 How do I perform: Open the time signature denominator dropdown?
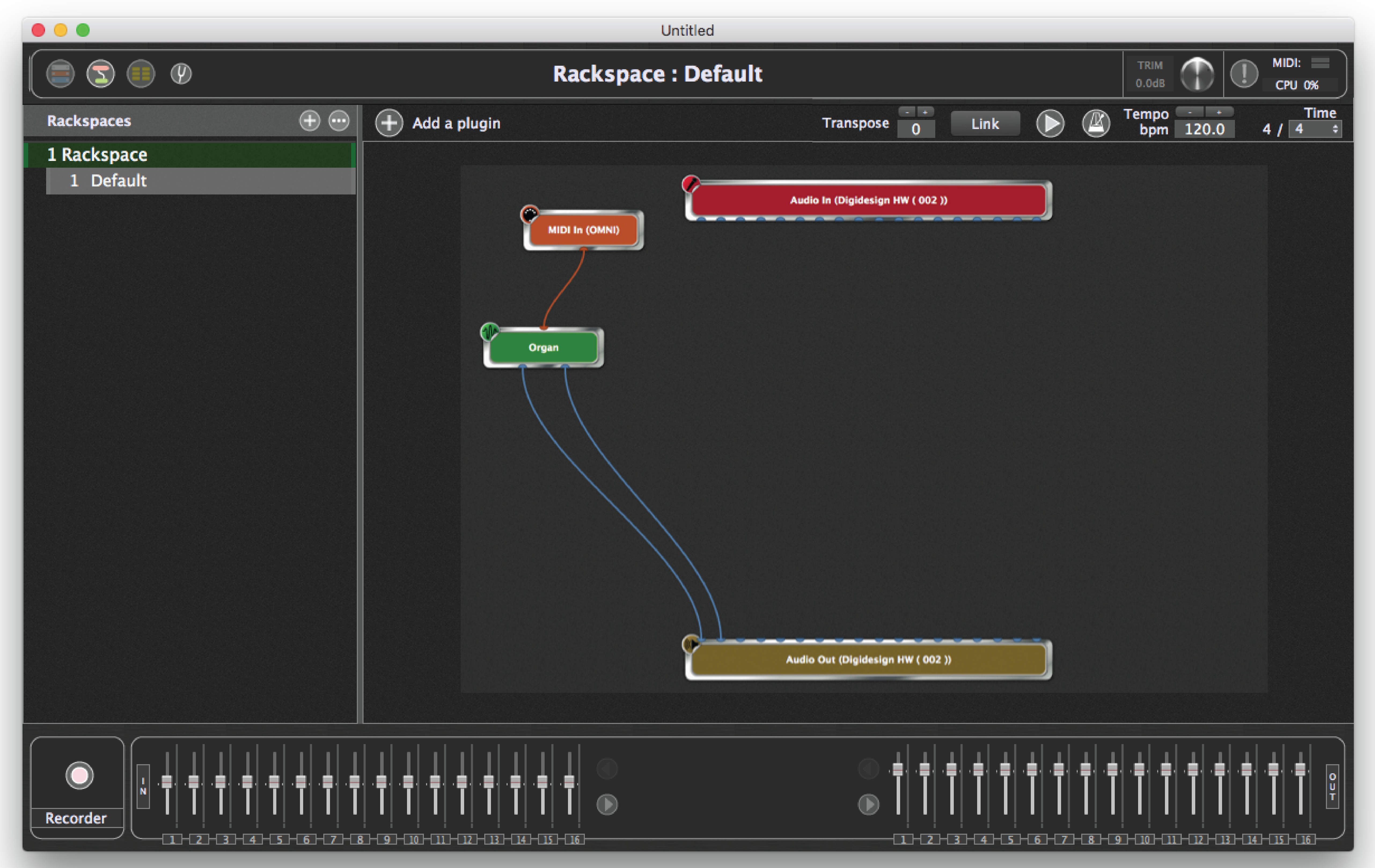click(x=1315, y=129)
